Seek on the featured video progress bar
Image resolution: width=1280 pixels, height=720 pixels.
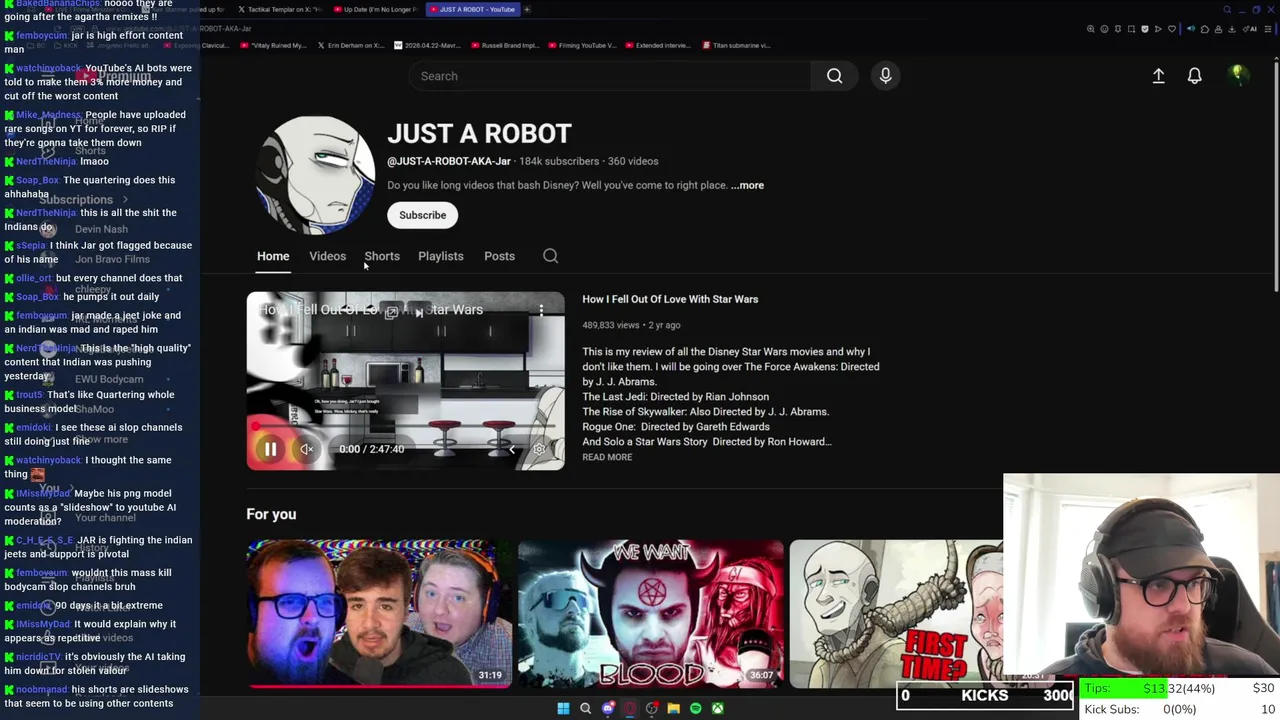coord(405,427)
